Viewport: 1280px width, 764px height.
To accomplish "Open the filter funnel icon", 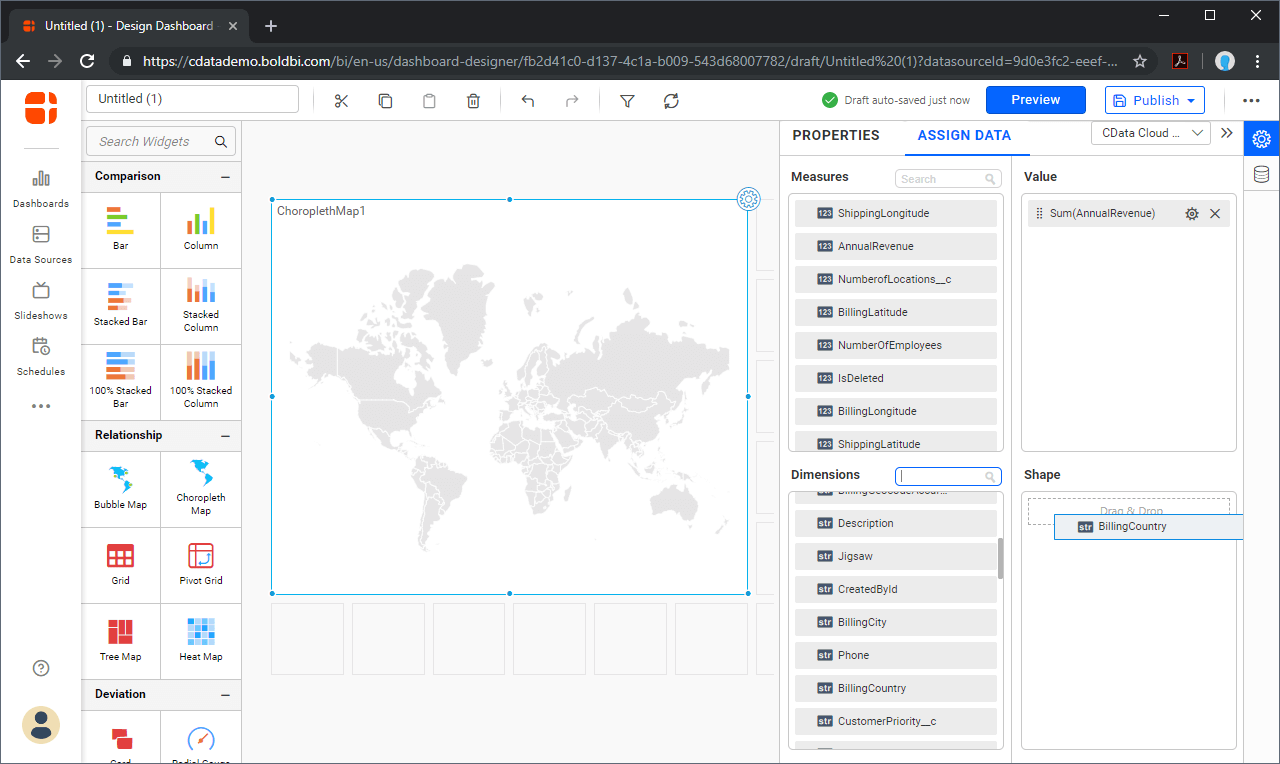I will pyautogui.click(x=627, y=100).
